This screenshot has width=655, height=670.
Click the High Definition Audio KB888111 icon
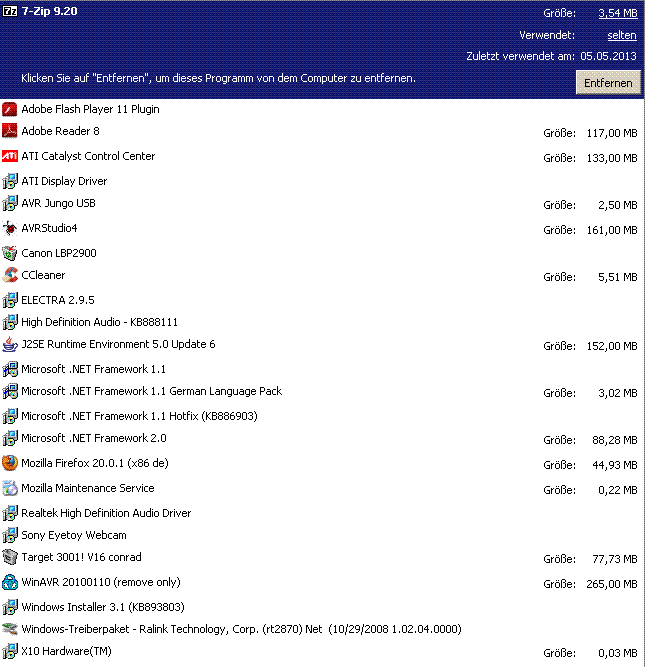9,322
